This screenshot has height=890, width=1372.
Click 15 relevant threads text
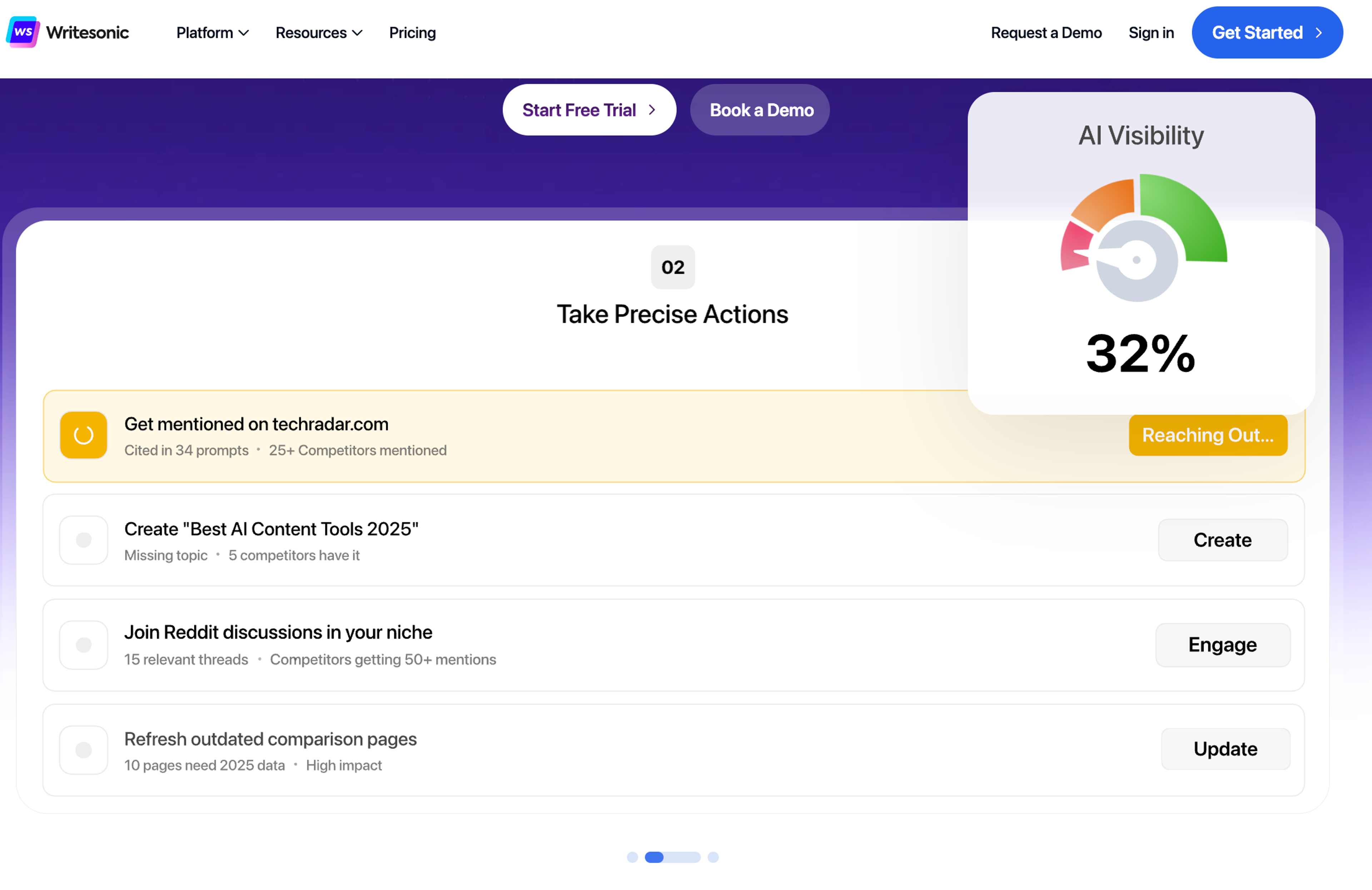tap(186, 660)
